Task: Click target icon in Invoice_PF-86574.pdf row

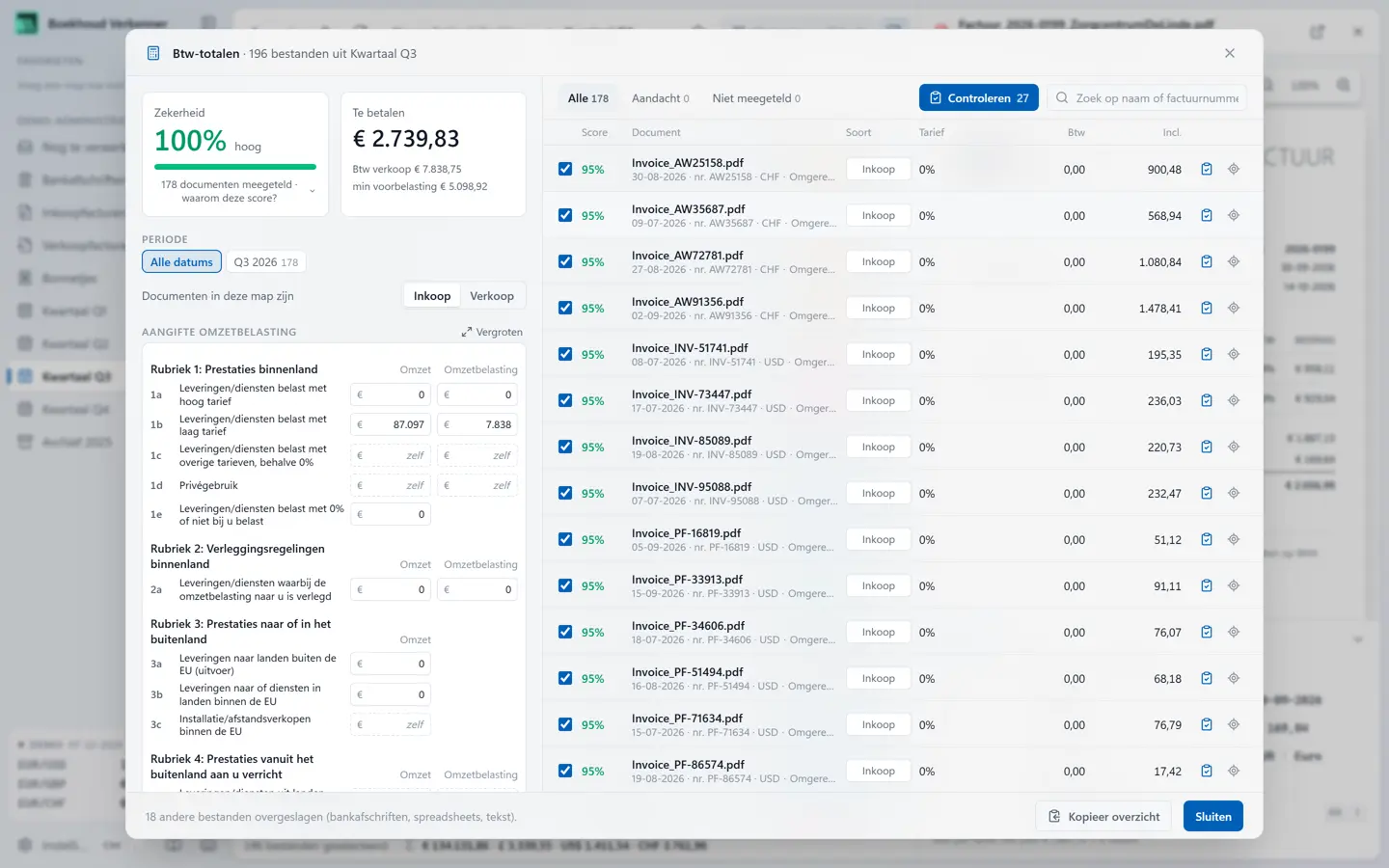Action: coord(1233,771)
